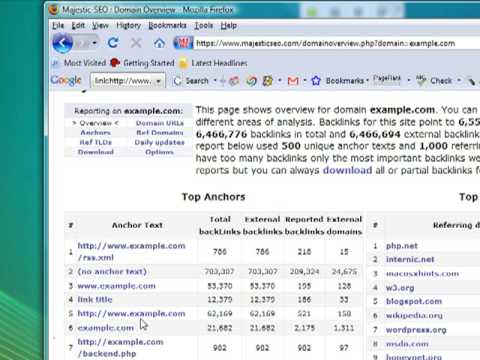Viewport: 480px width, 360px height.
Task: Open the Bookmarks menu in menu bar
Action: pos(167,26)
